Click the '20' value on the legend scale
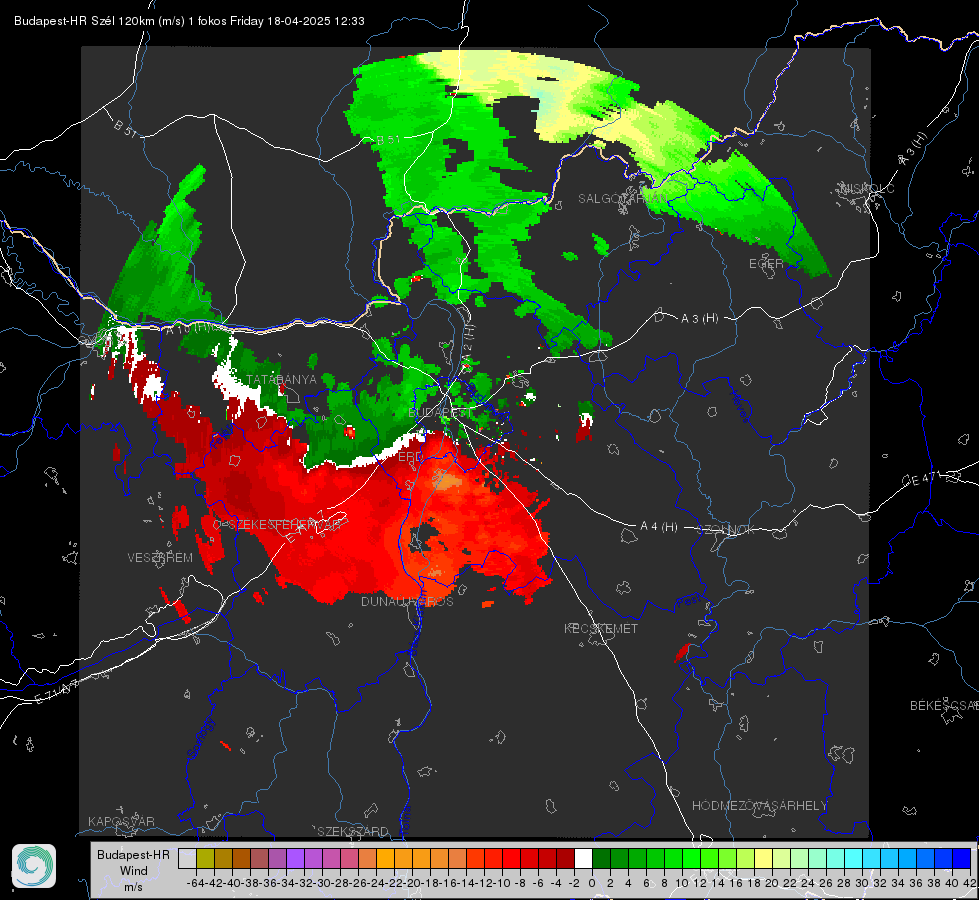 point(772,883)
